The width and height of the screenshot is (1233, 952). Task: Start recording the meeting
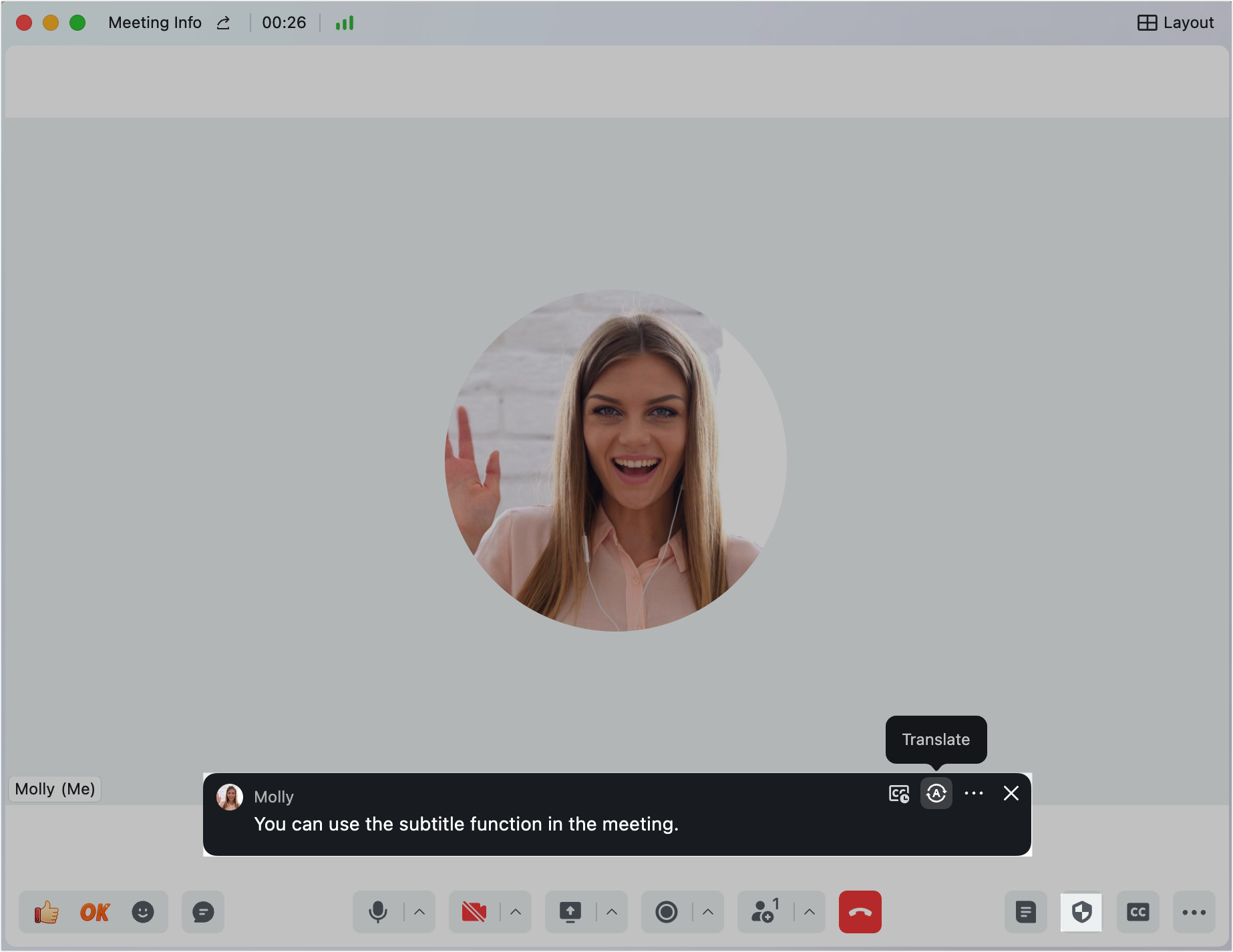[666, 912]
